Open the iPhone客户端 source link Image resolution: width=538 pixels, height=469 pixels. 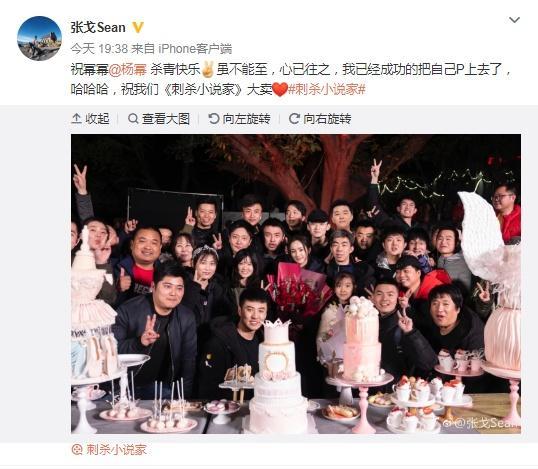[195, 49]
